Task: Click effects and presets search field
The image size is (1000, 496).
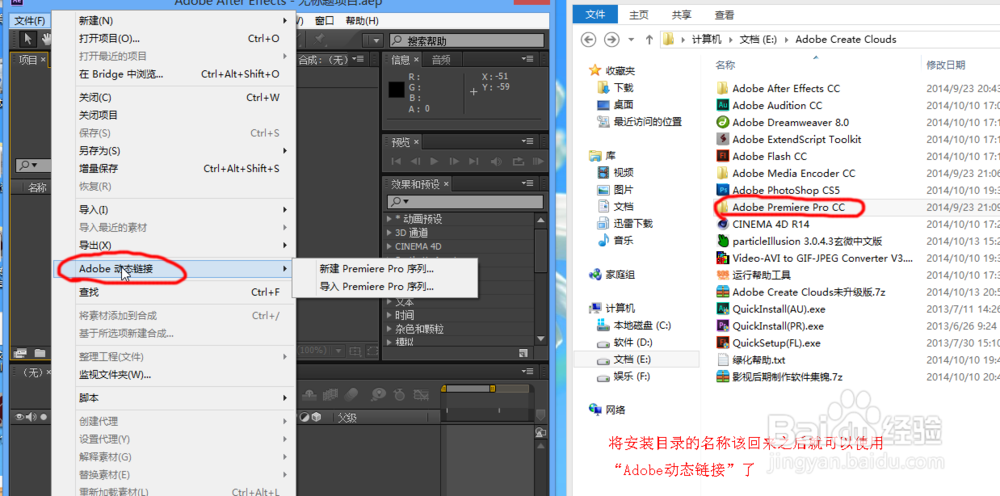Action: coord(465,201)
